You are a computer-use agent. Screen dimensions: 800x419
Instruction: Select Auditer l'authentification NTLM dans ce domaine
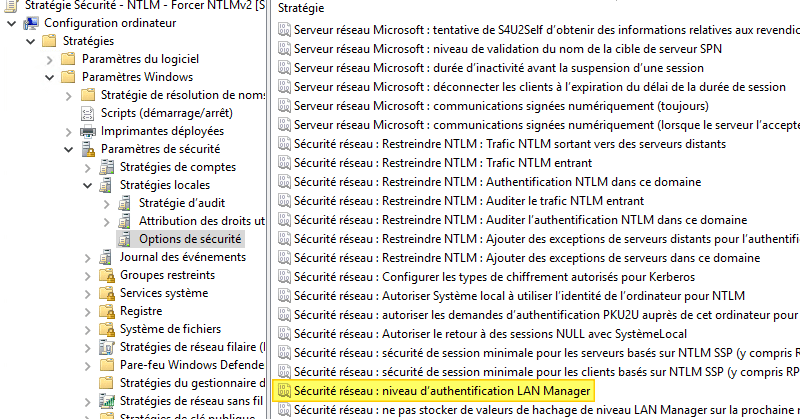click(x=520, y=220)
